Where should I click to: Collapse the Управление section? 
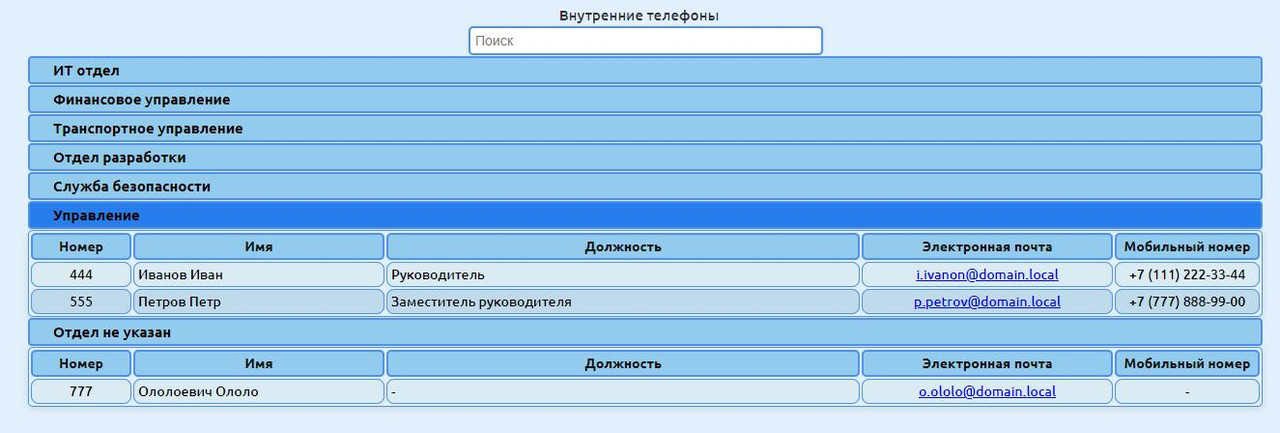pyautogui.click(x=645, y=216)
